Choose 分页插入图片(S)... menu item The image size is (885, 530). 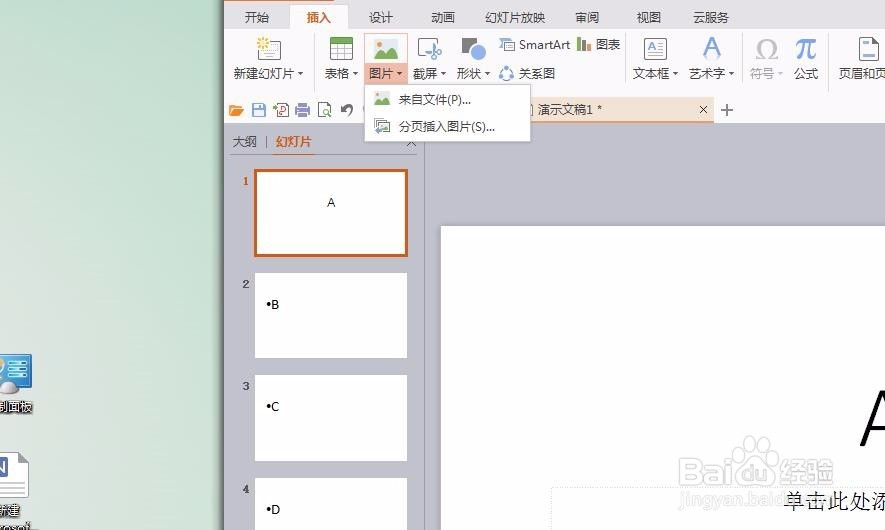tap(446, 126)
